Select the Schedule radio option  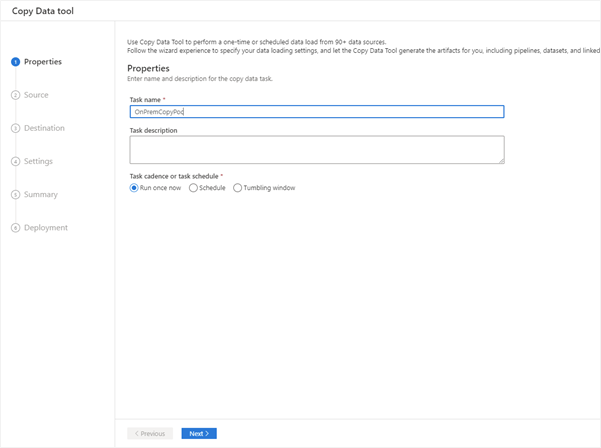193,188
